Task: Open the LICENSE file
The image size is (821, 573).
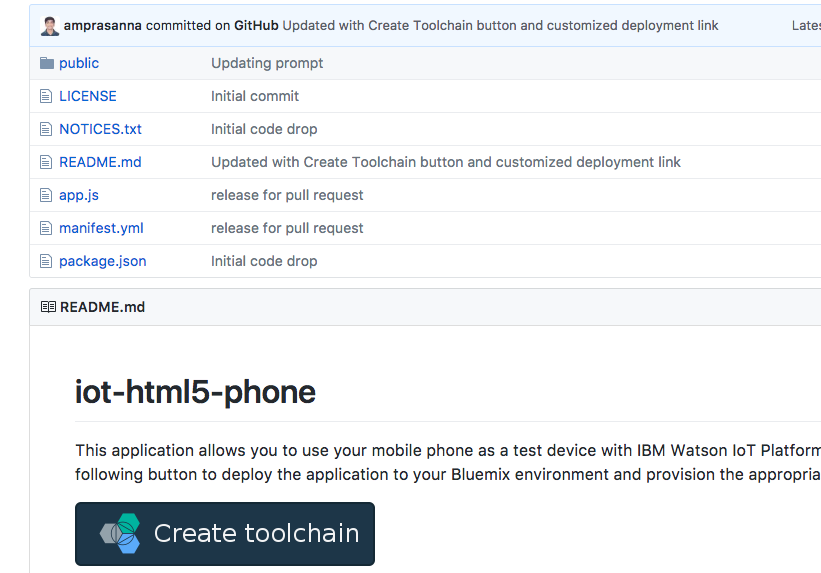Action: pyautogui.click(x=88, y=96)
